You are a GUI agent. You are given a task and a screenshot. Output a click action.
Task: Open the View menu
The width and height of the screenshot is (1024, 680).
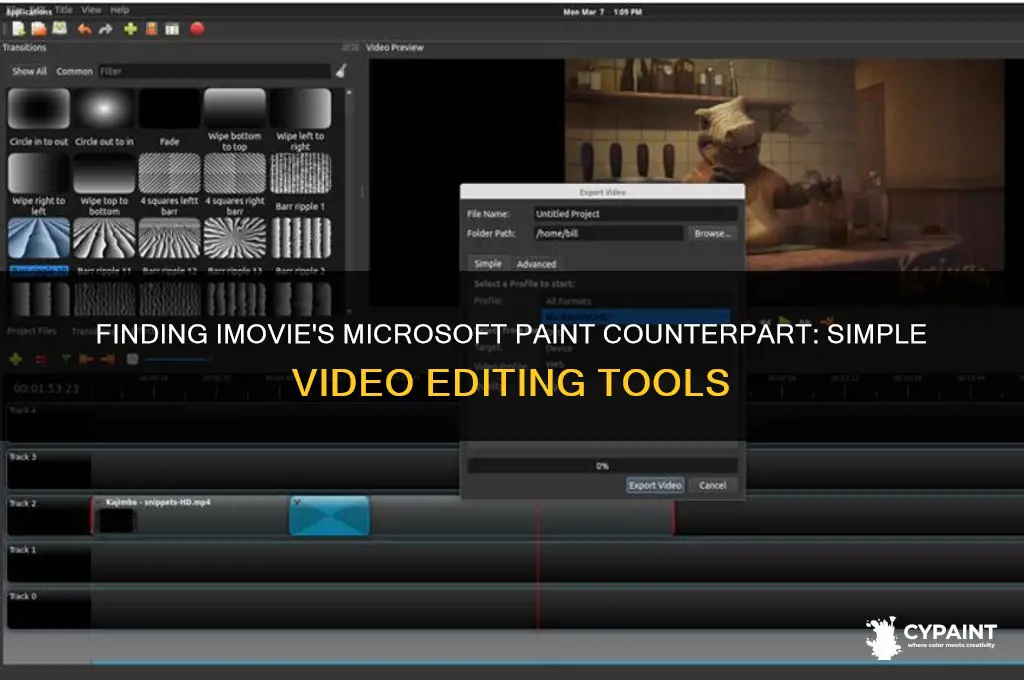pos(91,10)
